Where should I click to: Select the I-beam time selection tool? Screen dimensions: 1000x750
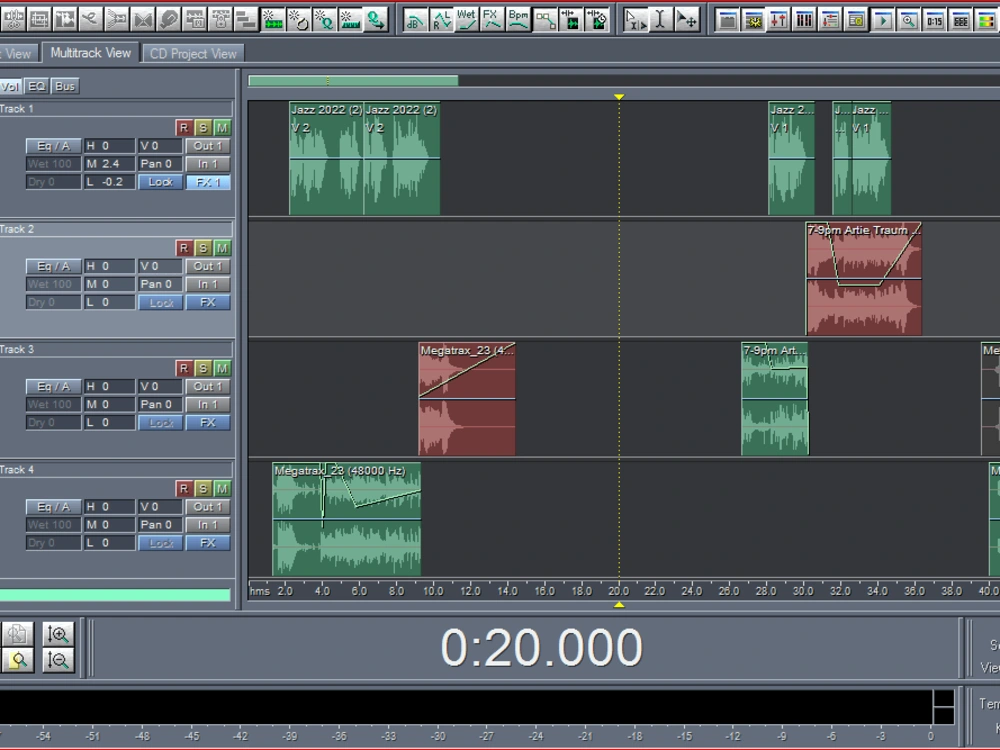(661, 19)
